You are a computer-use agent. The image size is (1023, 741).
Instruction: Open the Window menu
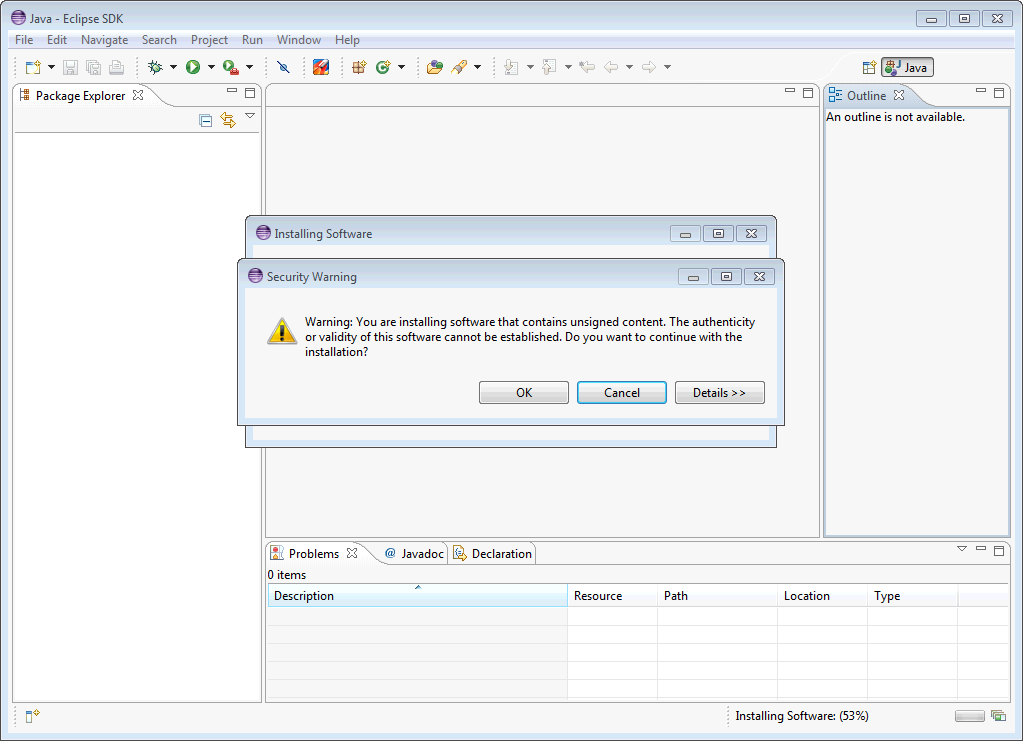(x=299, y=40)
